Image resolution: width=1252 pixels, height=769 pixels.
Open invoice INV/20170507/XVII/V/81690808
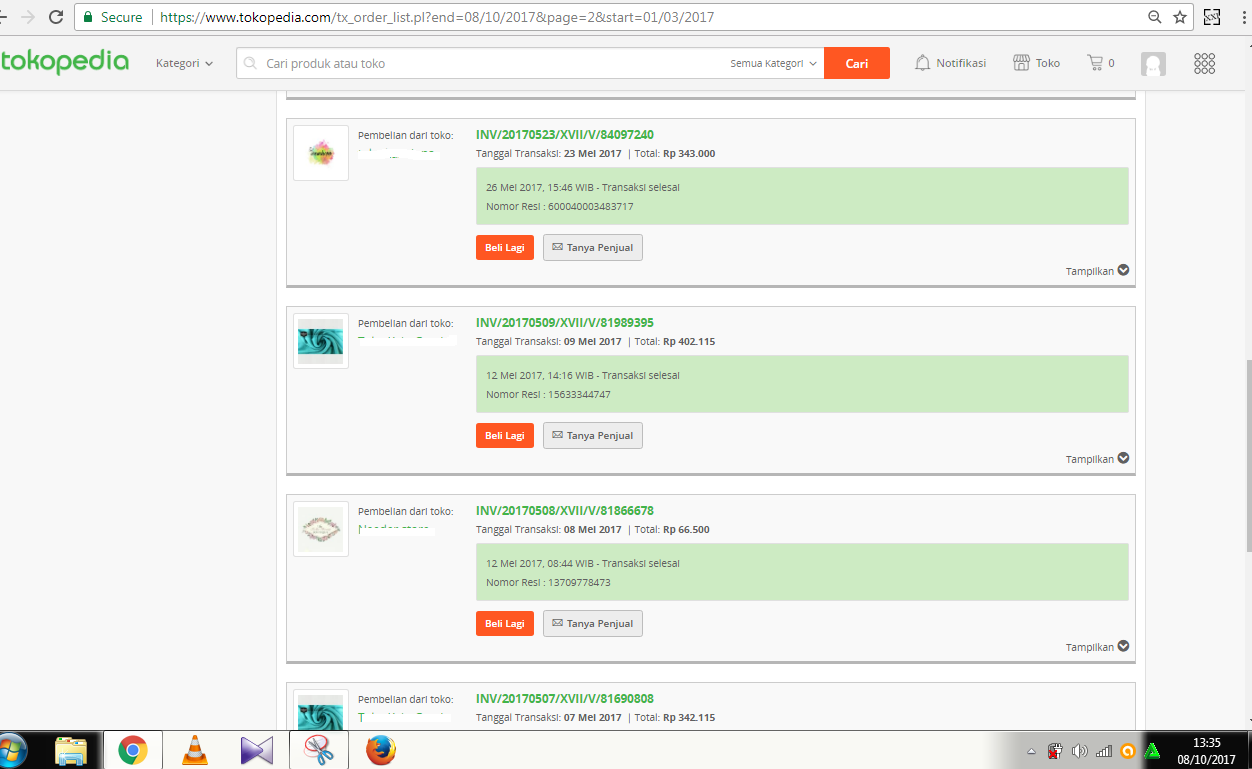(565, 699)
